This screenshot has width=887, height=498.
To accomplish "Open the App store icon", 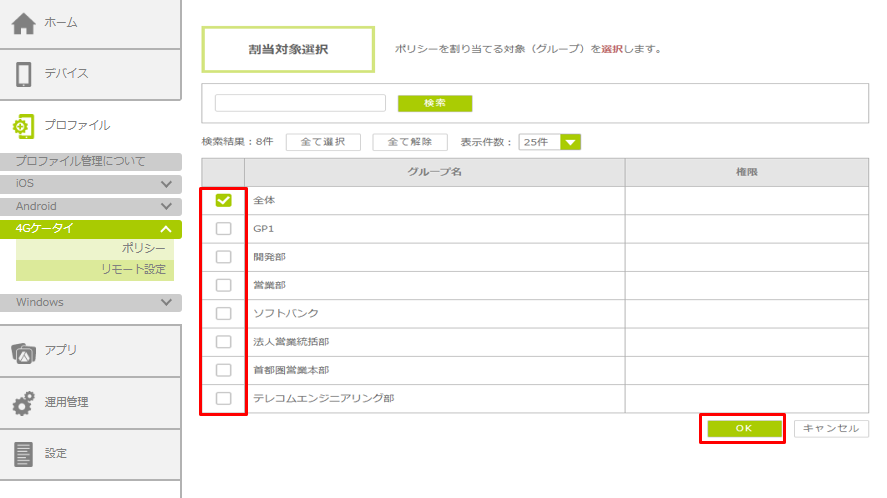I will tap(24, 351).
